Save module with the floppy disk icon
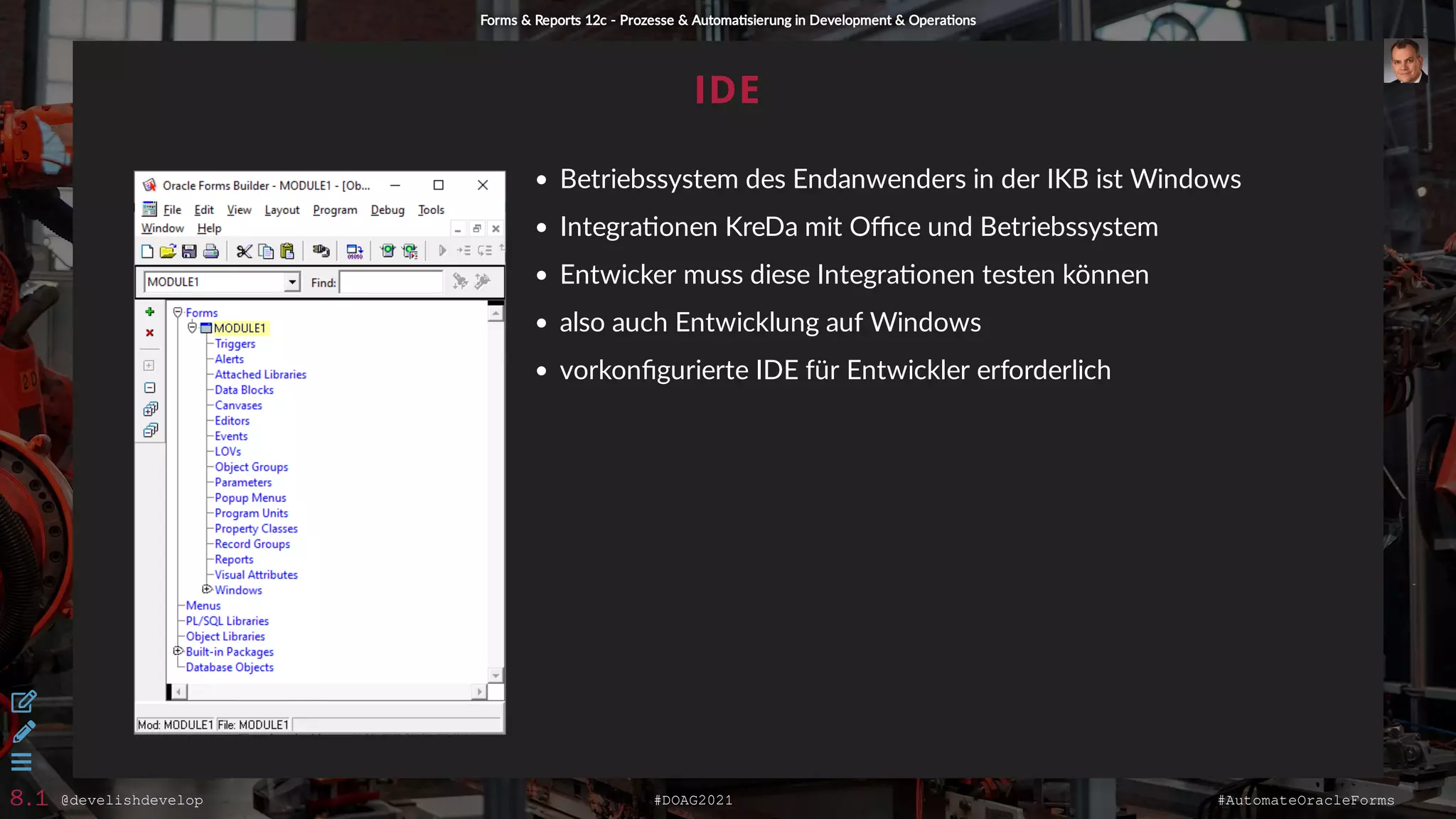Viewport: 1456px width, 819px height. point(189,251)
